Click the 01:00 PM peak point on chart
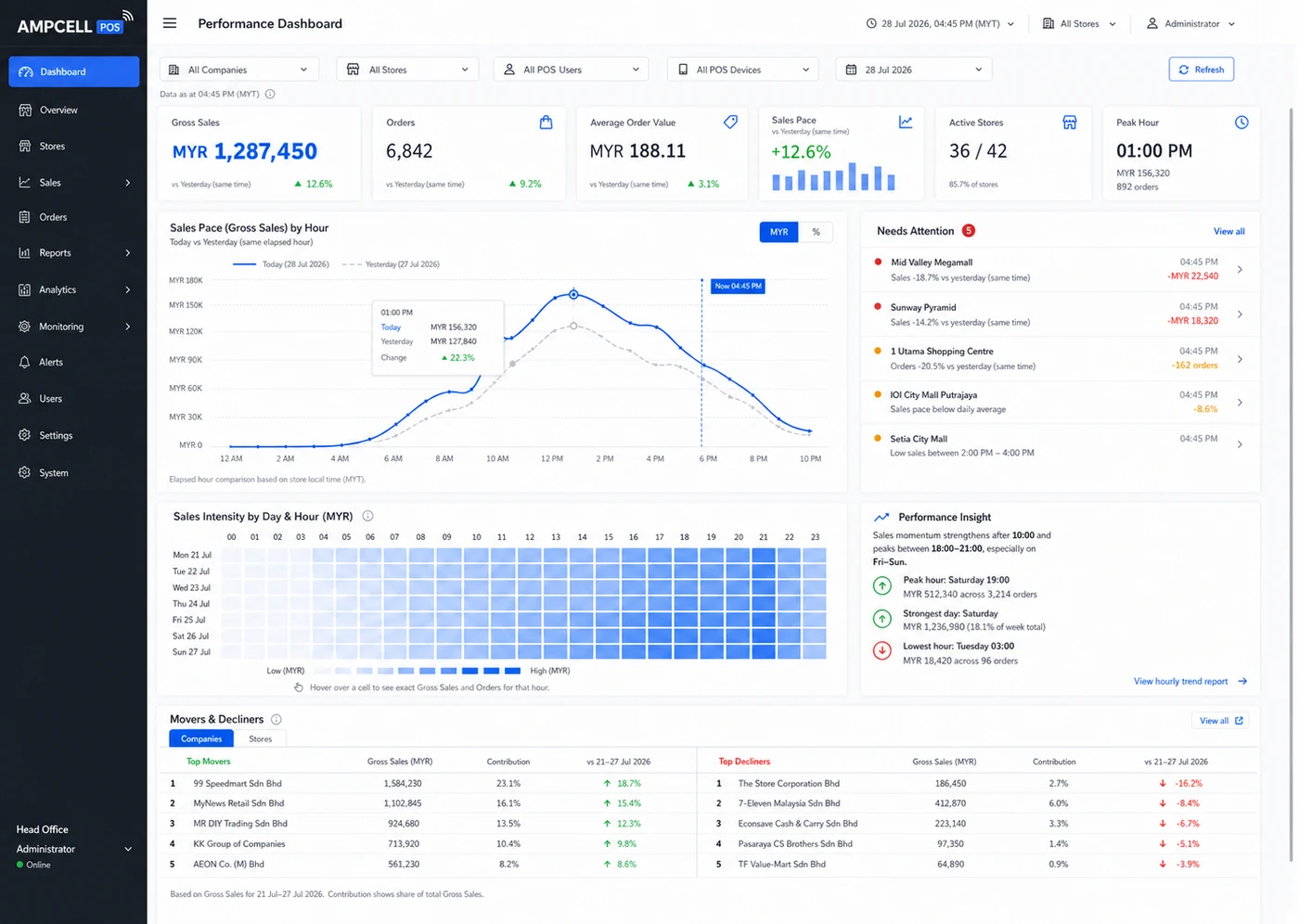Viewport: 1299px width, 924px height. tap(573, 294)
